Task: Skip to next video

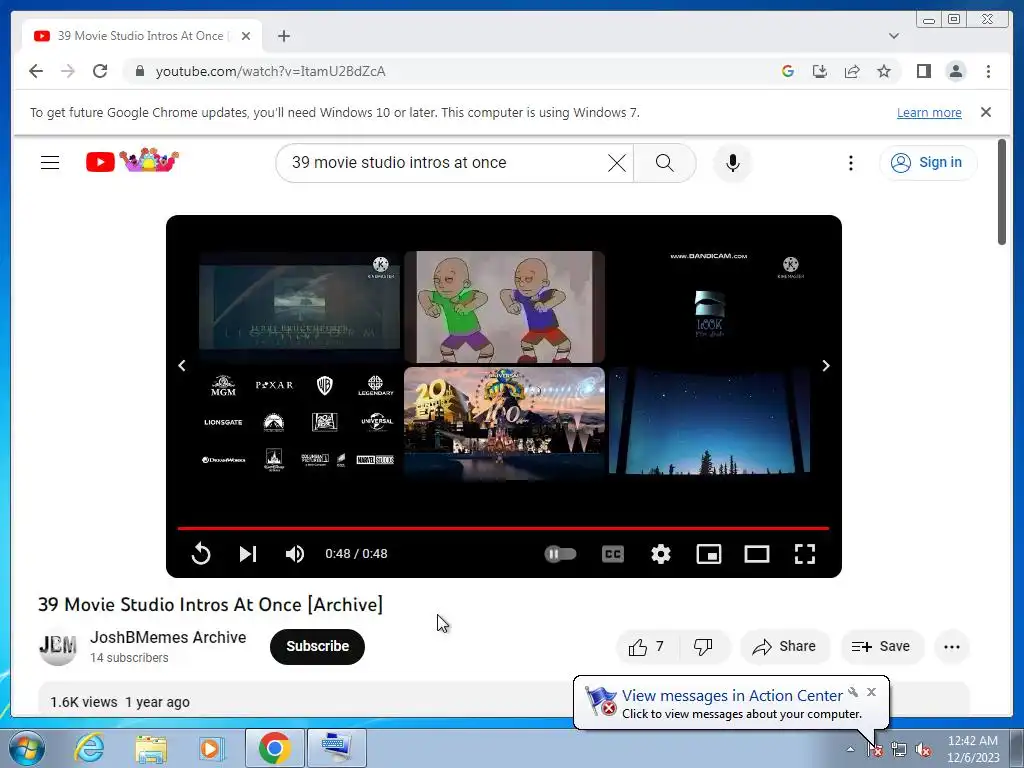Action: (x=248, y=554)
